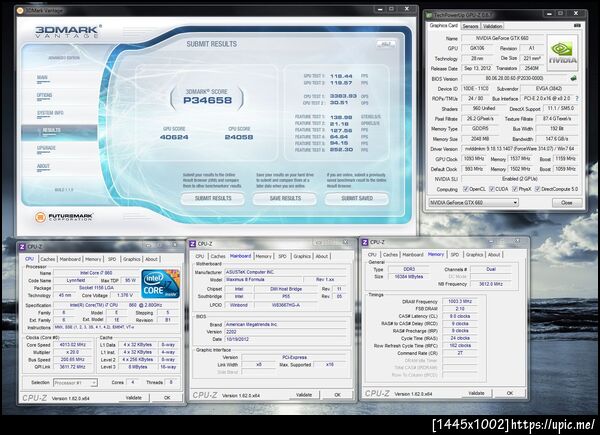Click the GPU-Z Name field NVIDIA GeForce GTX 660
This screenshot has width=600, height=435.
[x=502, y=38]
